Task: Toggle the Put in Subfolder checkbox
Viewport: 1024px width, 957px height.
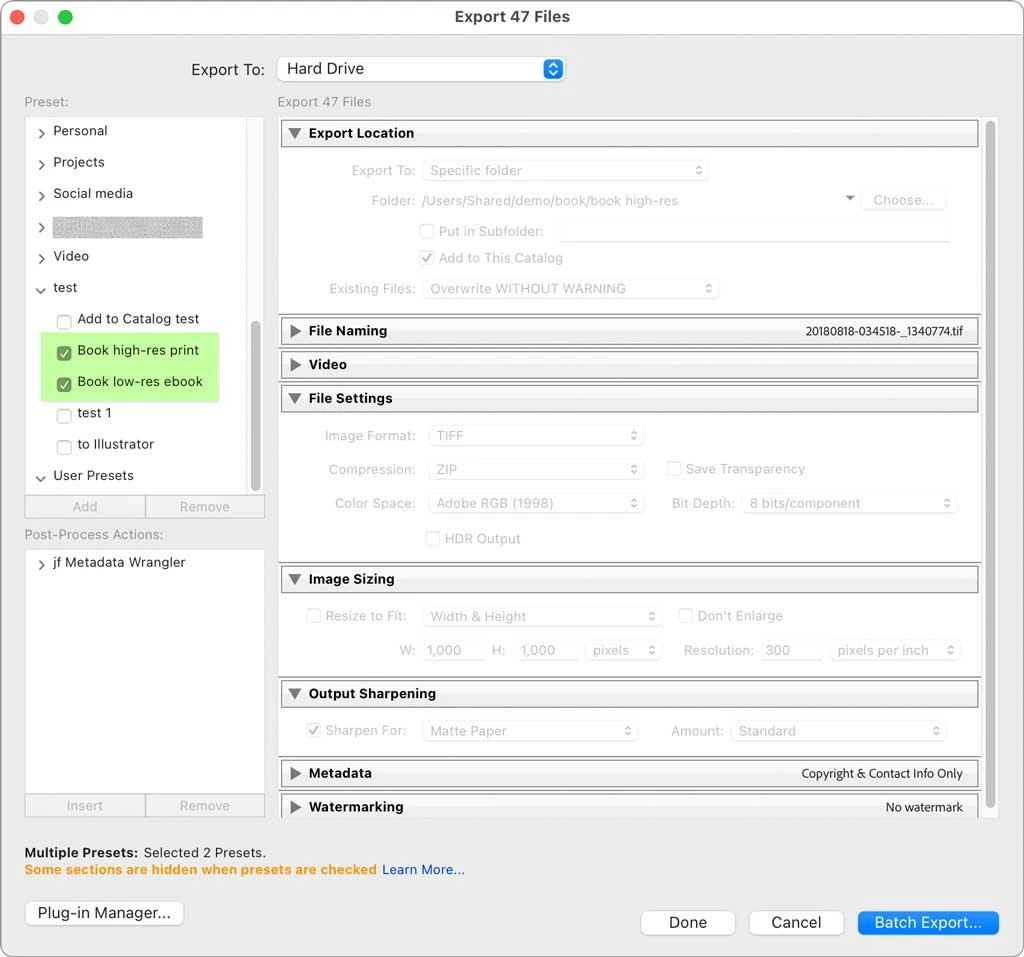Action: pos(426,231)
